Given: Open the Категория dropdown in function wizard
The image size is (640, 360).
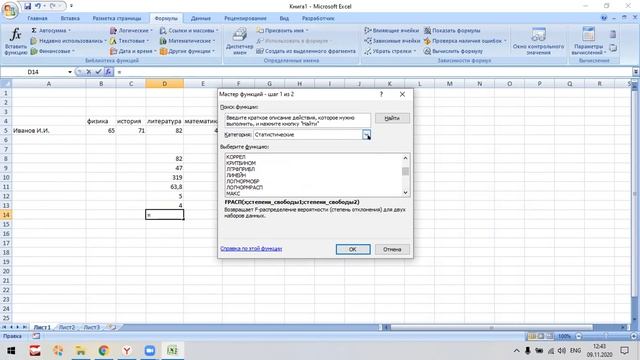Looking at the screenshot, I should [x=366, y=135].
